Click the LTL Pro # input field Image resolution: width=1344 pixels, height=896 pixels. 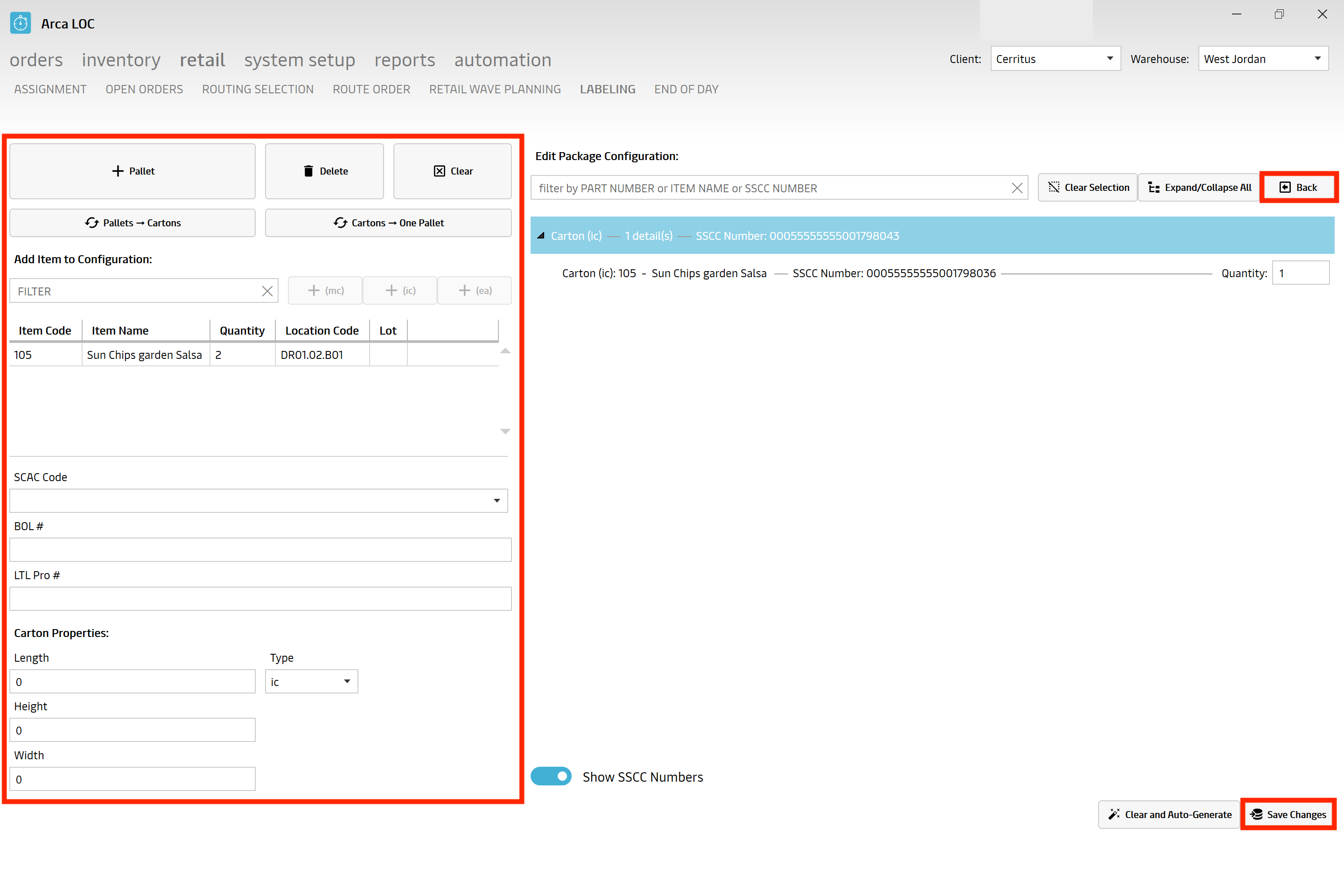click(x=260, y=599)
